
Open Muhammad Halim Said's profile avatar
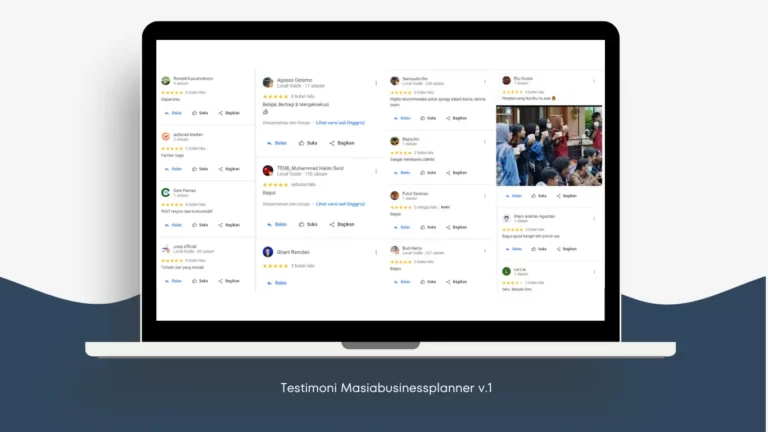(x=267, y=170)
